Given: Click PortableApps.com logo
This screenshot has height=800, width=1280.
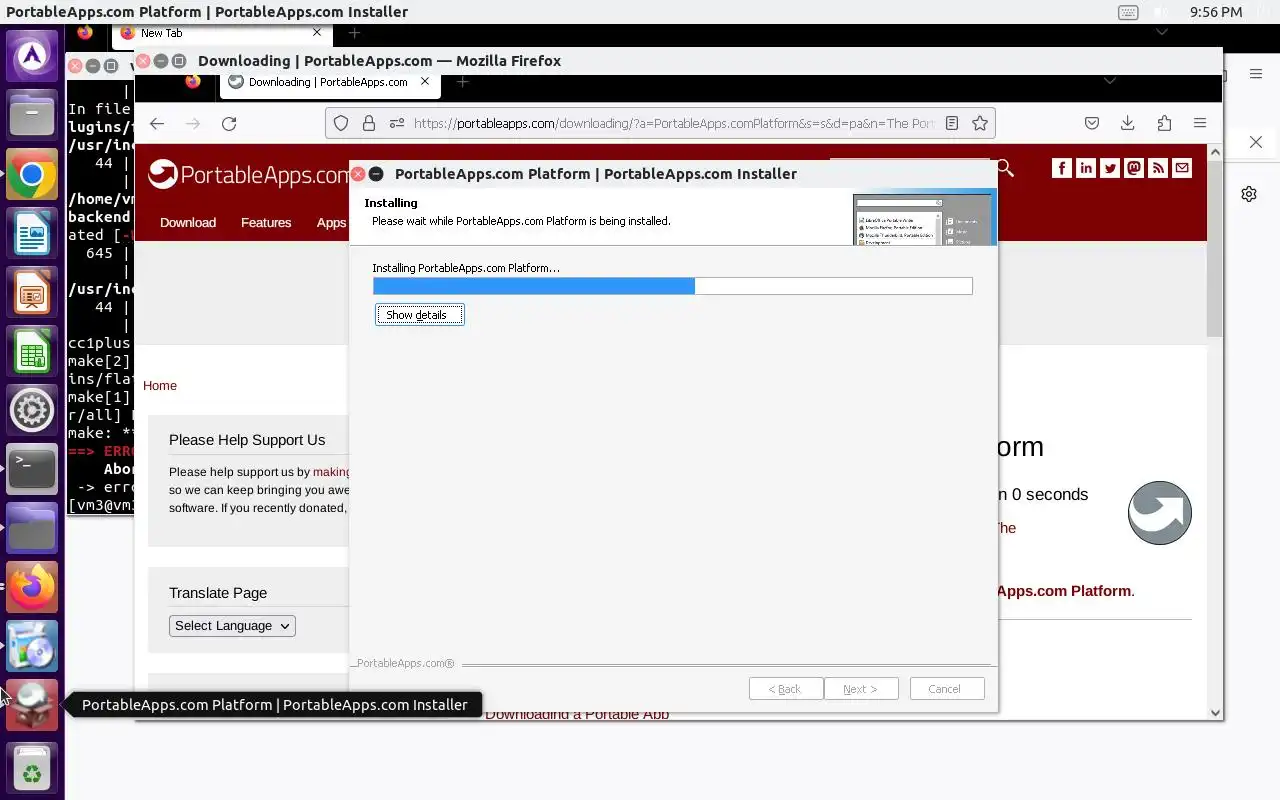Looking at the screenshot, I should click(248, 175).
